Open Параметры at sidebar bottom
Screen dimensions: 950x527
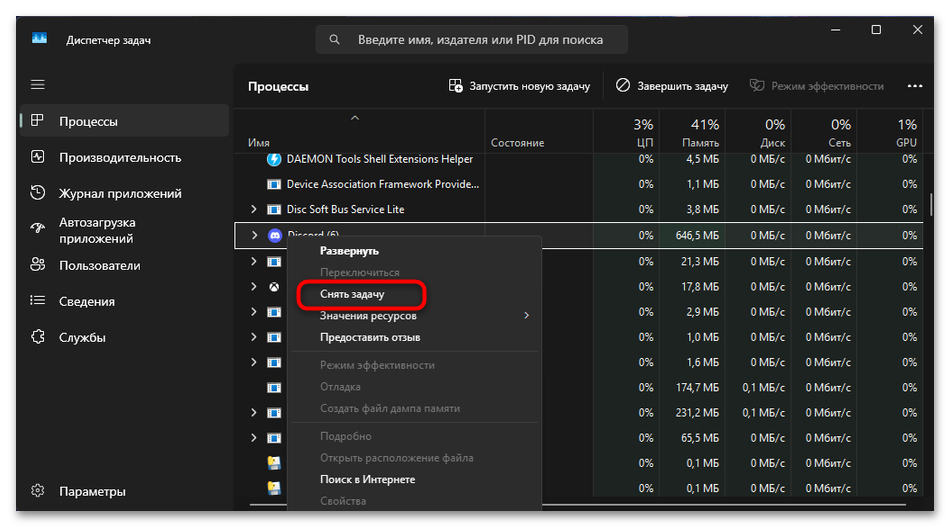click(x=124, y=491)
